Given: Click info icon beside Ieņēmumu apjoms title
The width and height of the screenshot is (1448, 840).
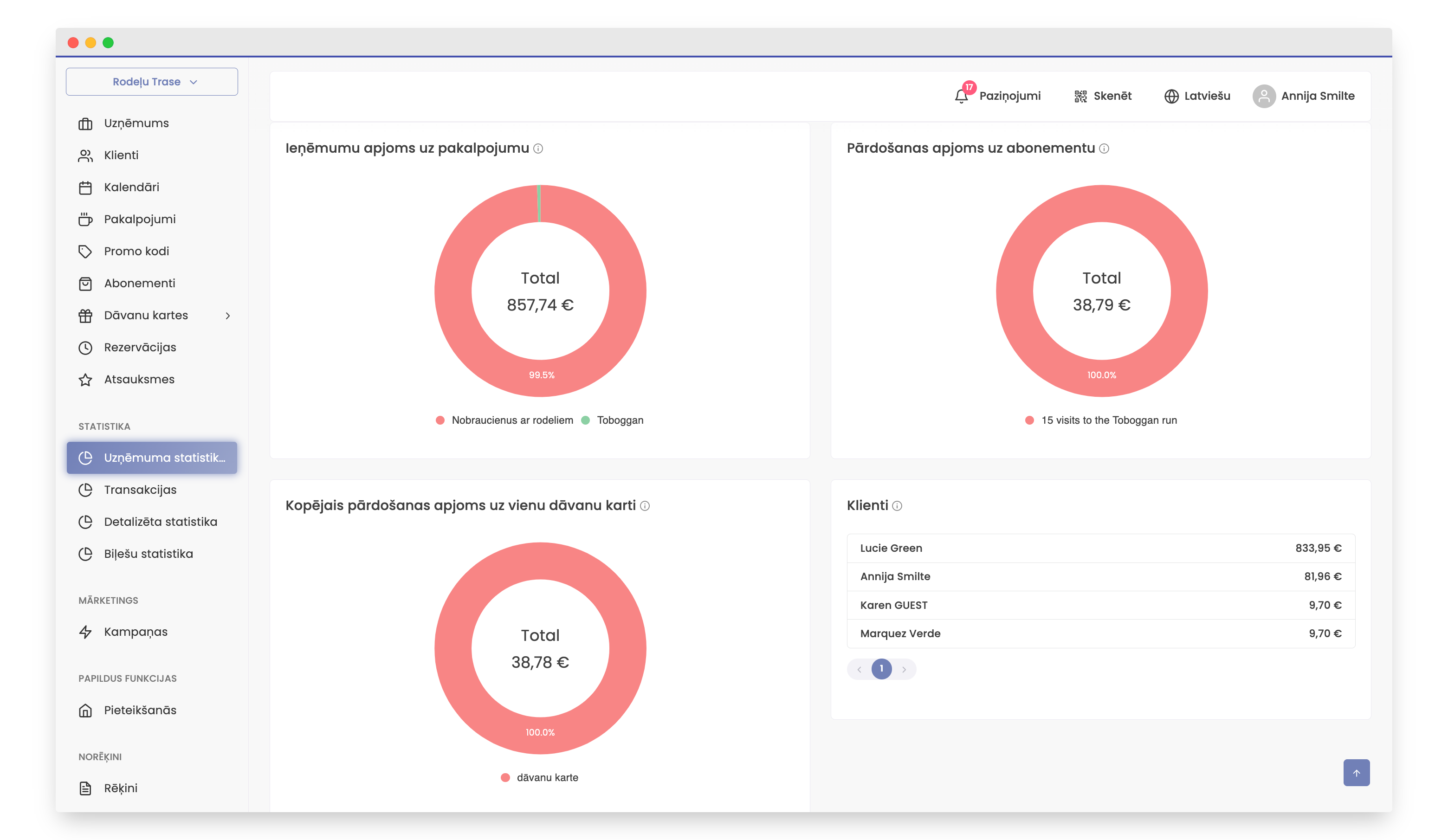Looking at the screenshot, I should pyautogui.click(x=538, y=148).
